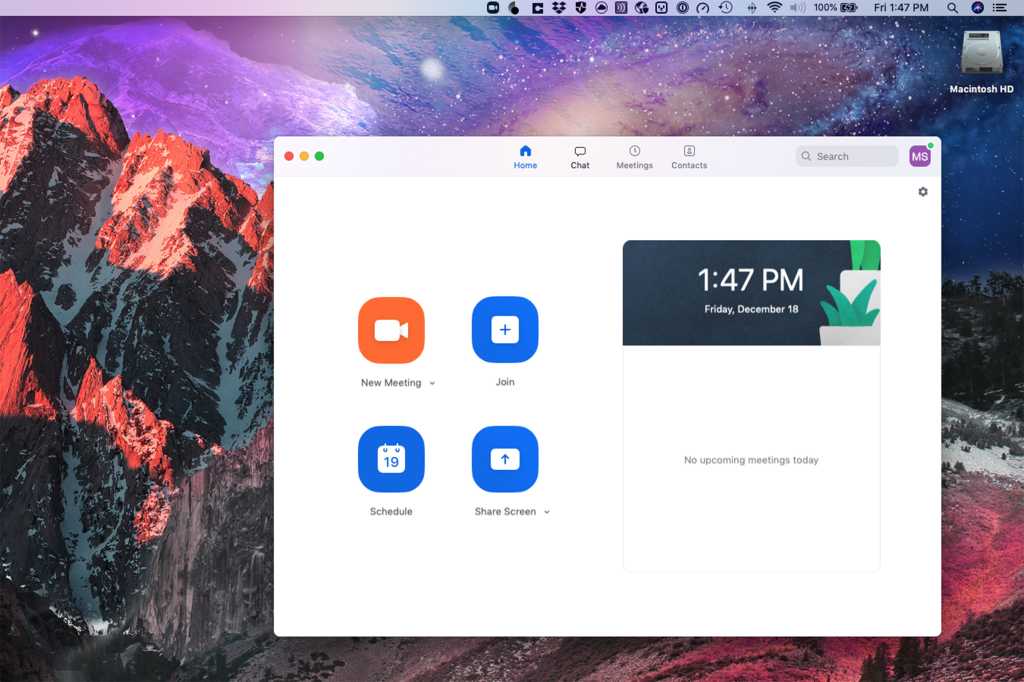Open the Macintosh HD desktop drive
The image size is (1024, 682).
981,62
